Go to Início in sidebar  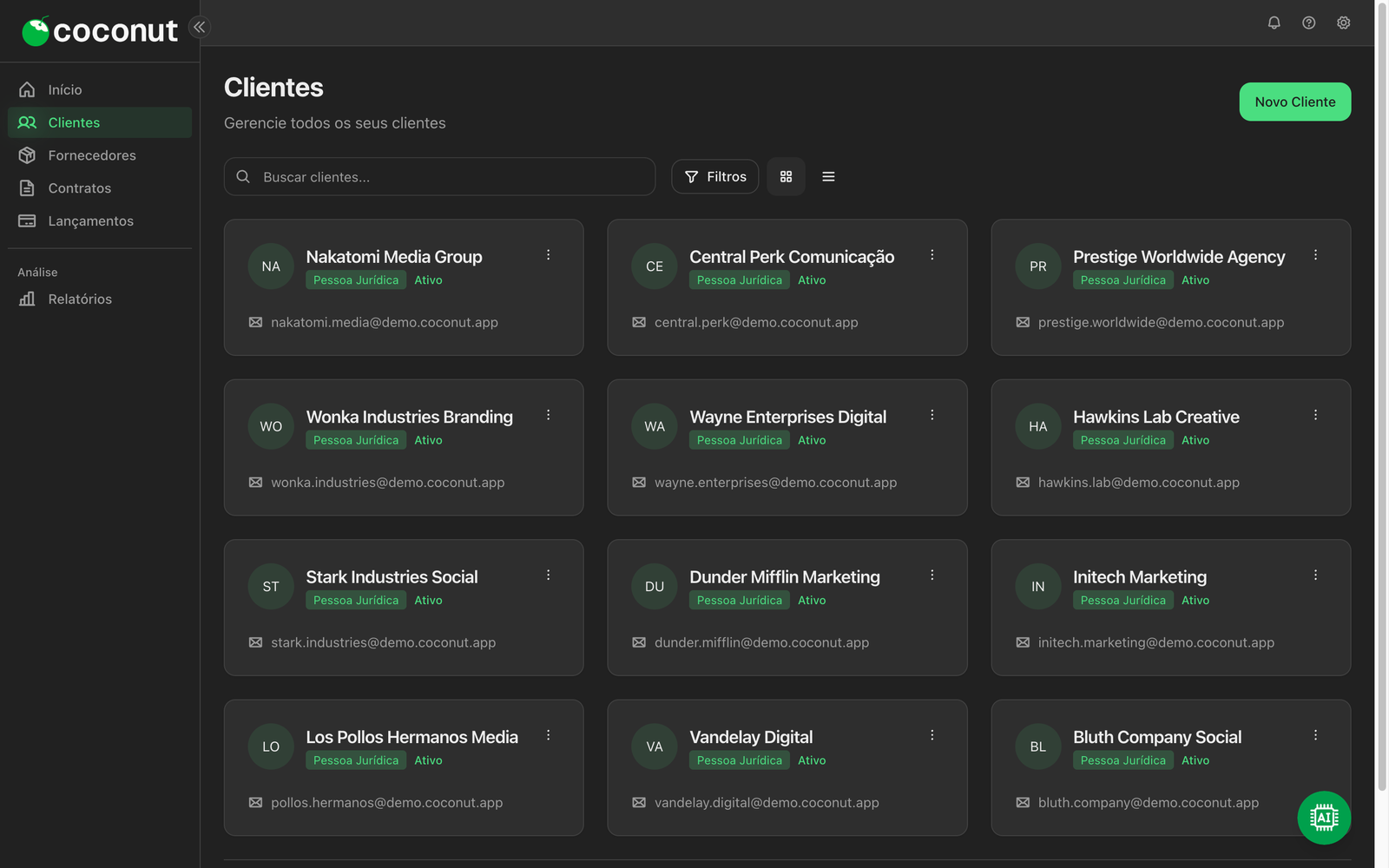click(100, 89)
